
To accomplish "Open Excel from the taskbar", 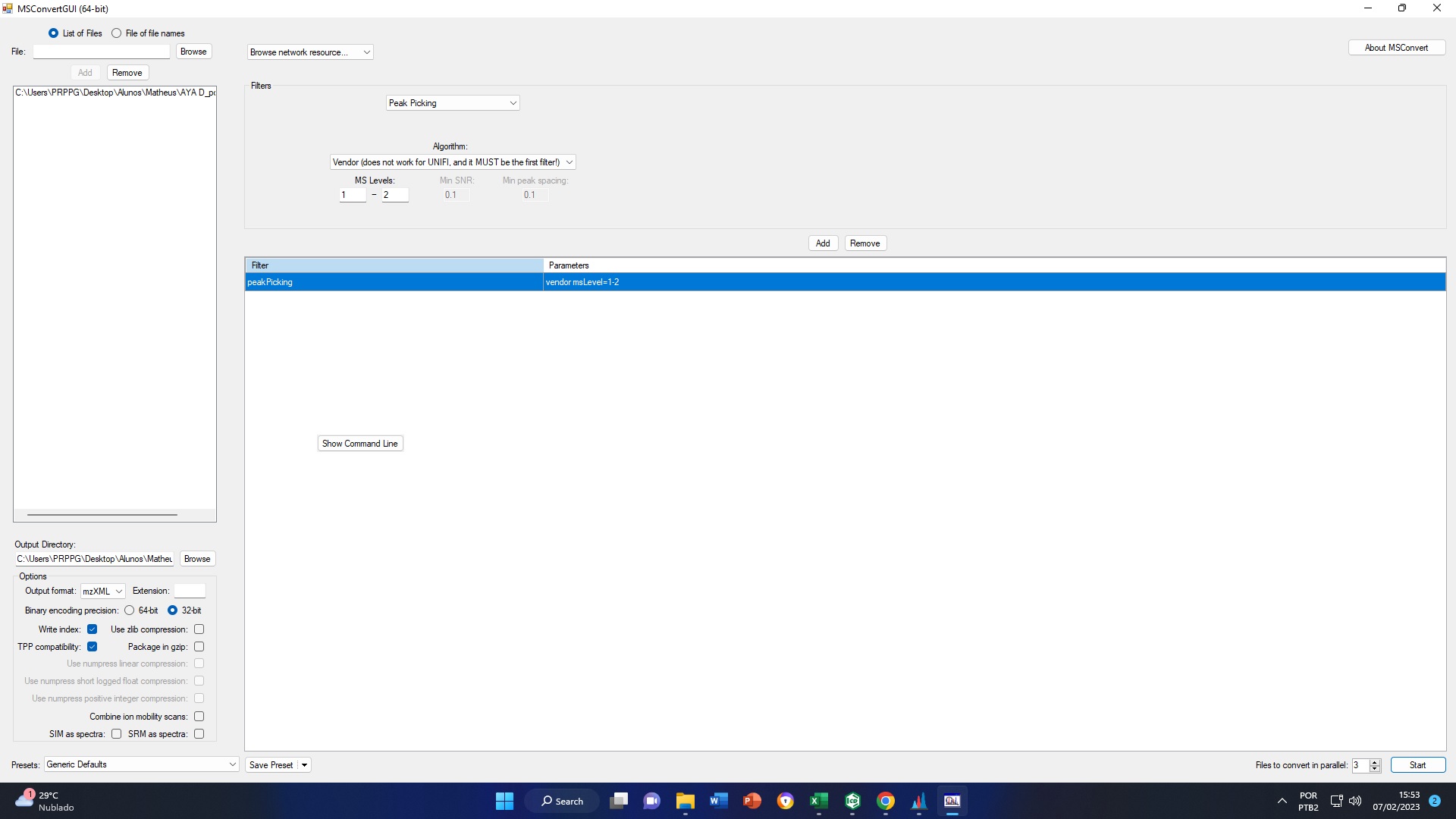I will coord(818,801).
